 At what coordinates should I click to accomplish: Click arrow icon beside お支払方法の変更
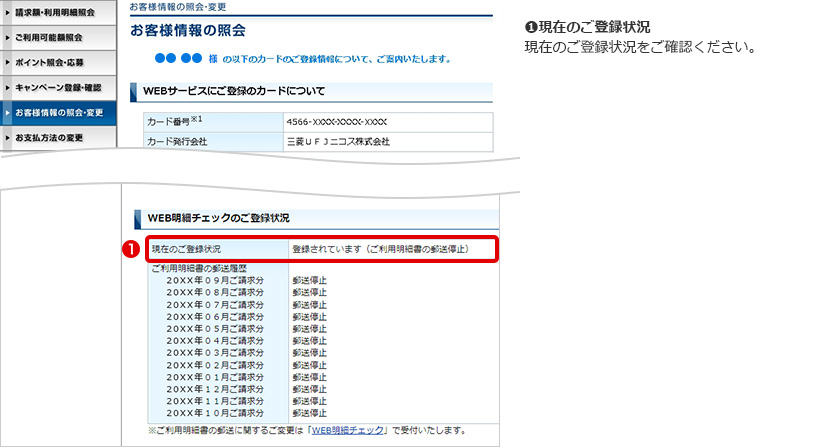coord(7,137)
